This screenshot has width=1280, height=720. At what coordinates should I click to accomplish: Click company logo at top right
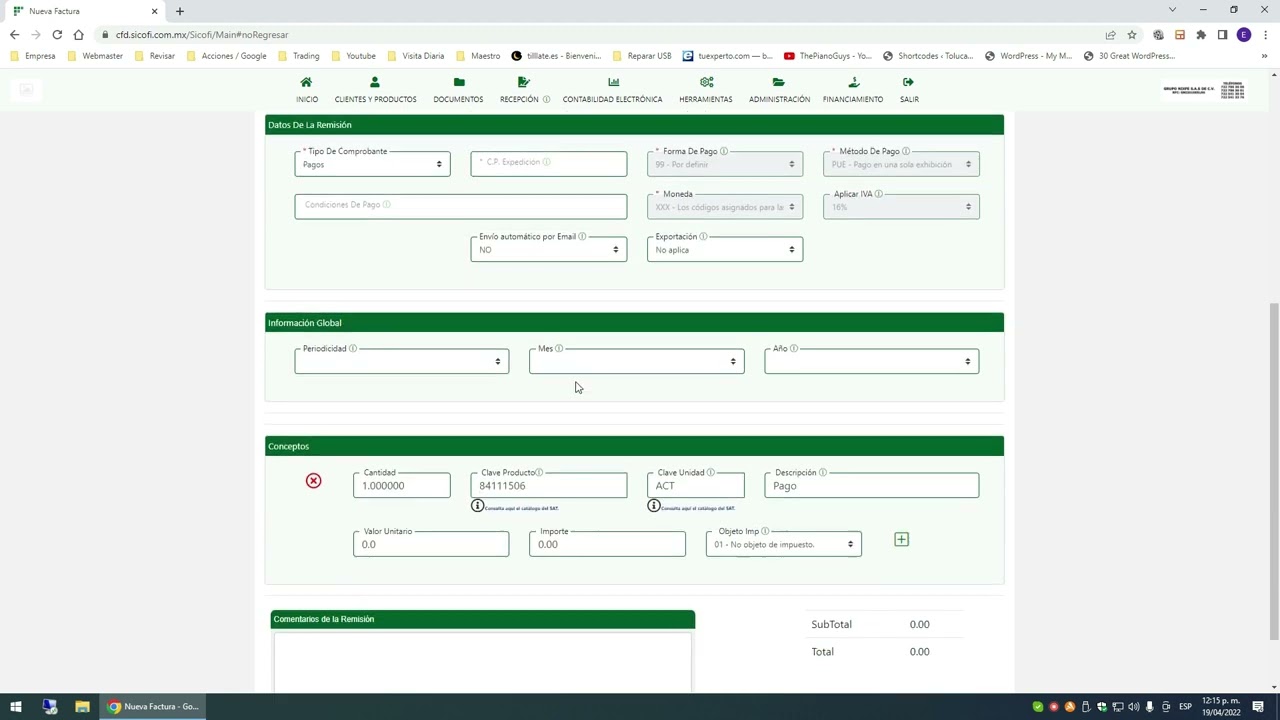click(1204, 90)
